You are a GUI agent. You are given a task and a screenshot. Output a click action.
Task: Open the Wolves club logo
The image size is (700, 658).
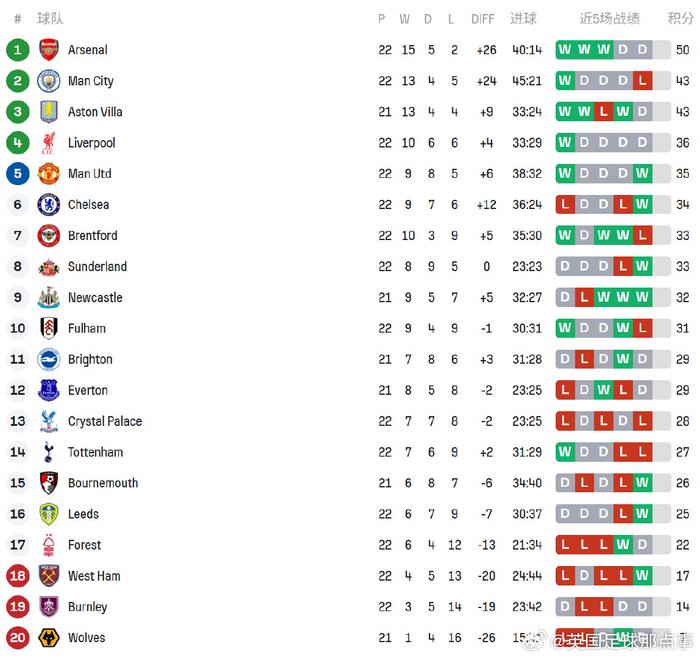point(48,638)
